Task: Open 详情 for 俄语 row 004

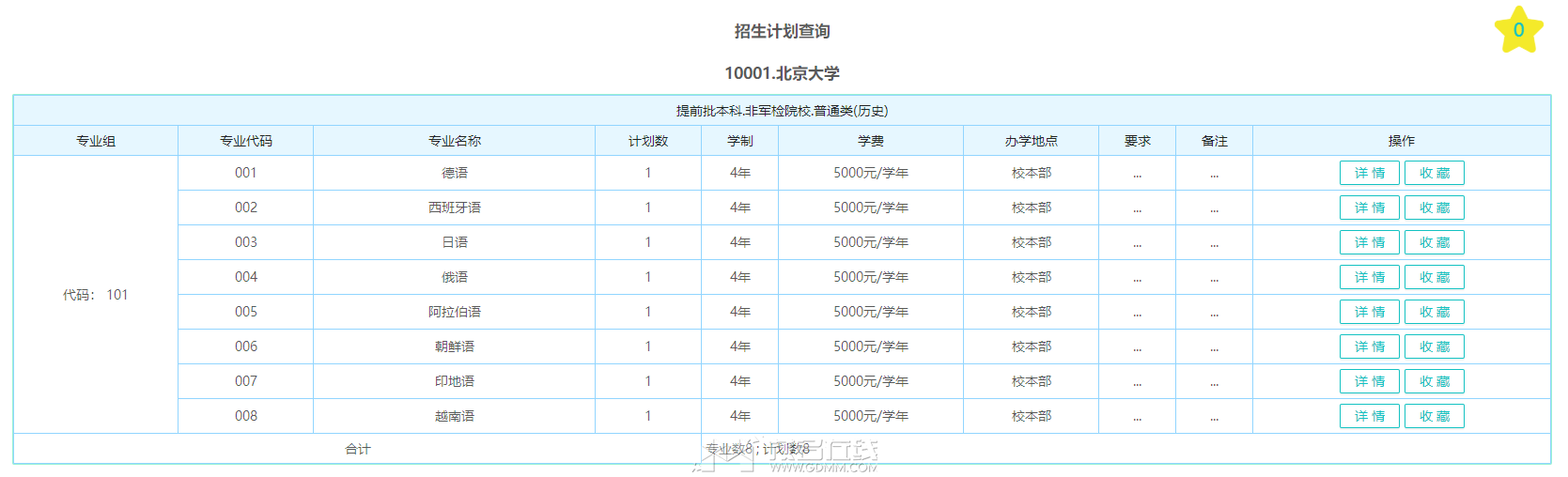Action: pos(1369,277)
